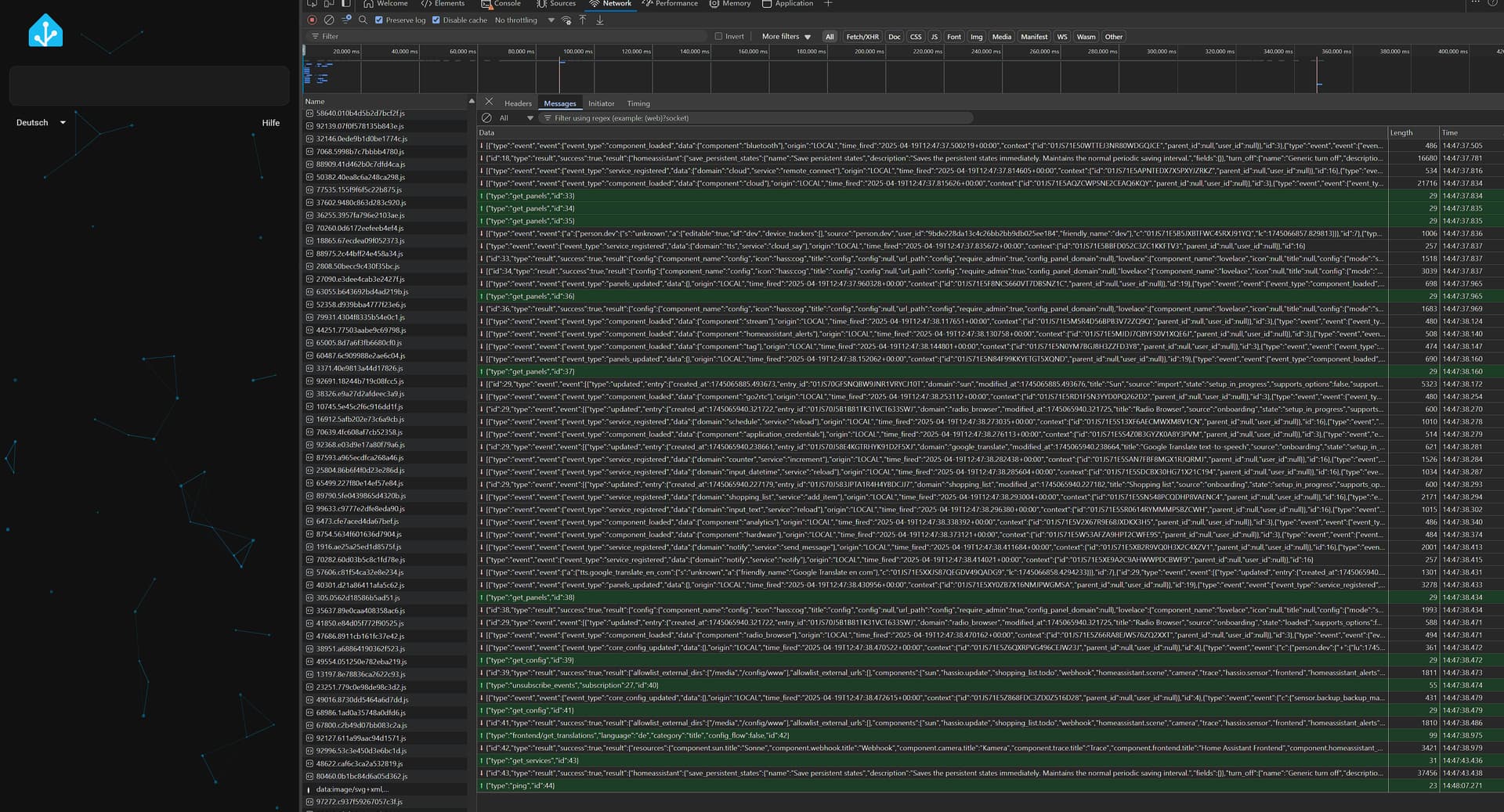Click the Hilfe link
Image resolution: width=1504 pixels, height=812 pixels.
(x=270, y=123)
